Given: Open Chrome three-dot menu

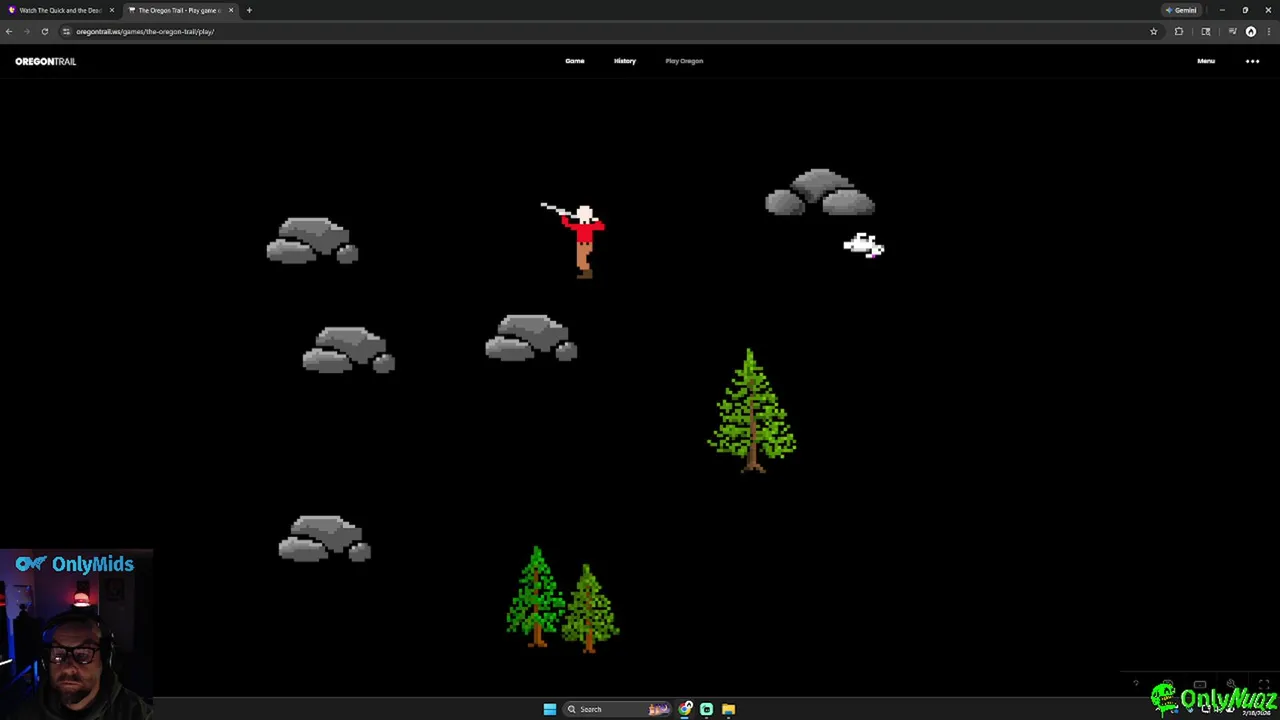Looking at the screenshot, I should click(x=1268, y=31).
